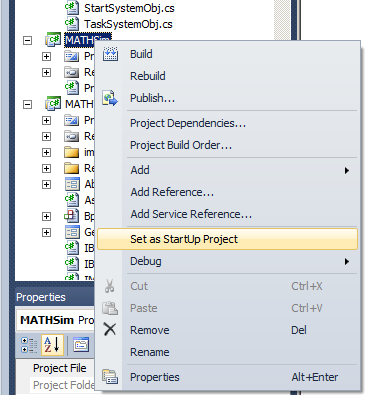Collapse the second MATH project node
Screen dimensions: 365x395
[27, 105]
